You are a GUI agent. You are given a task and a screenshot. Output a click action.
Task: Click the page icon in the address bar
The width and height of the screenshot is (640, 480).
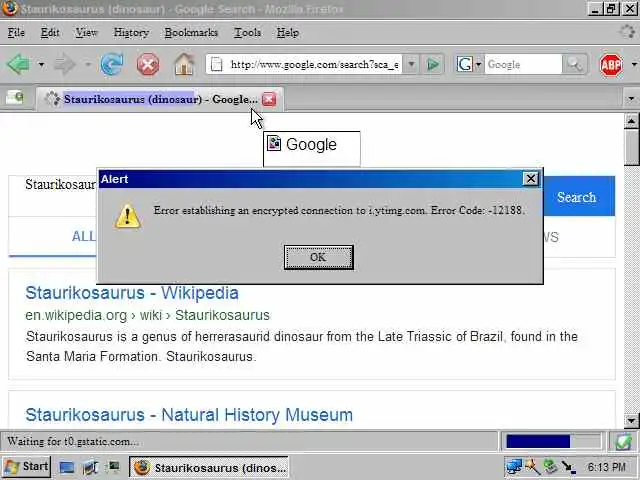tap(217, 64)
